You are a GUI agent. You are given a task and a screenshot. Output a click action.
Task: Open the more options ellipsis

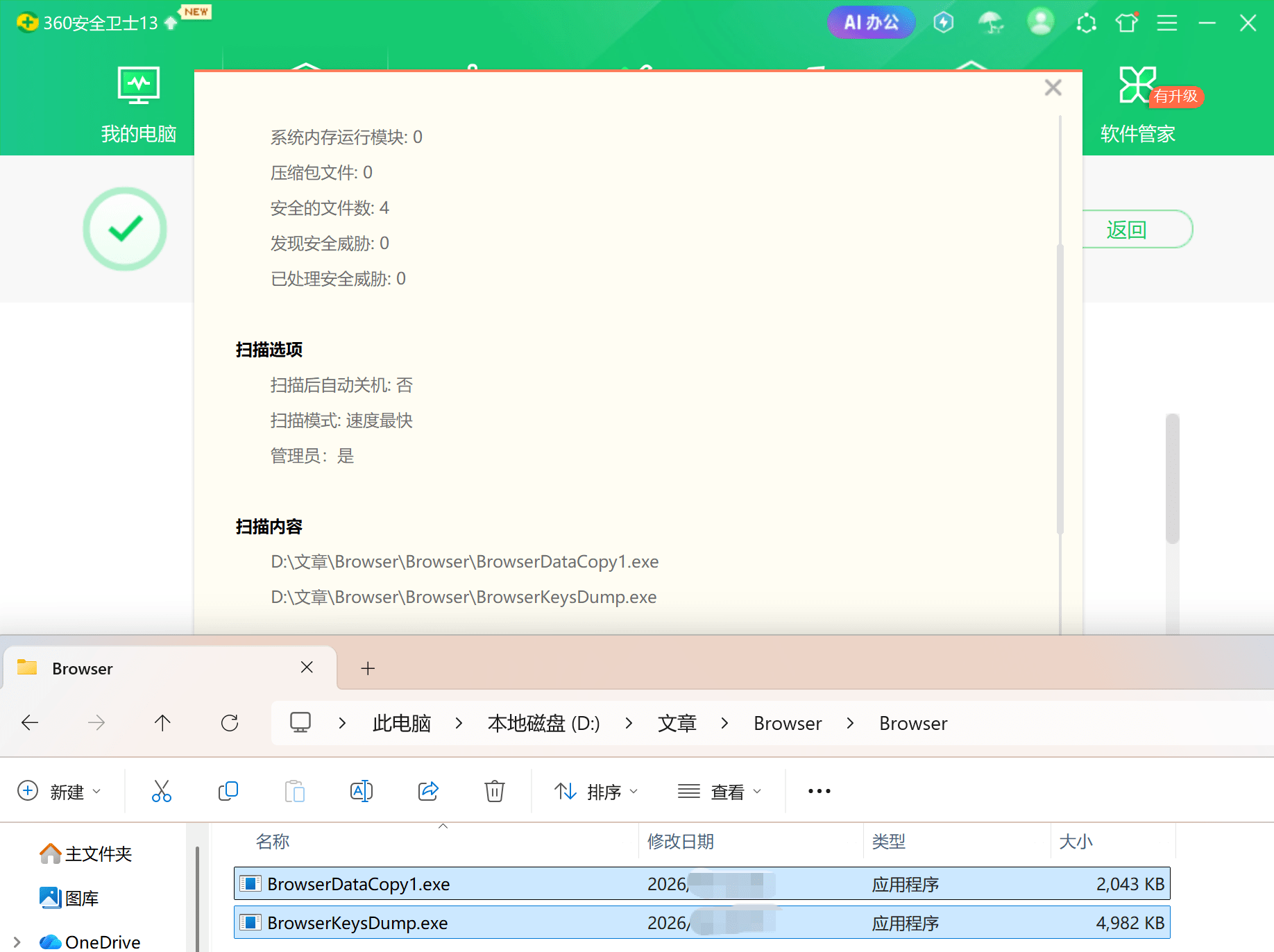point(819,791)
